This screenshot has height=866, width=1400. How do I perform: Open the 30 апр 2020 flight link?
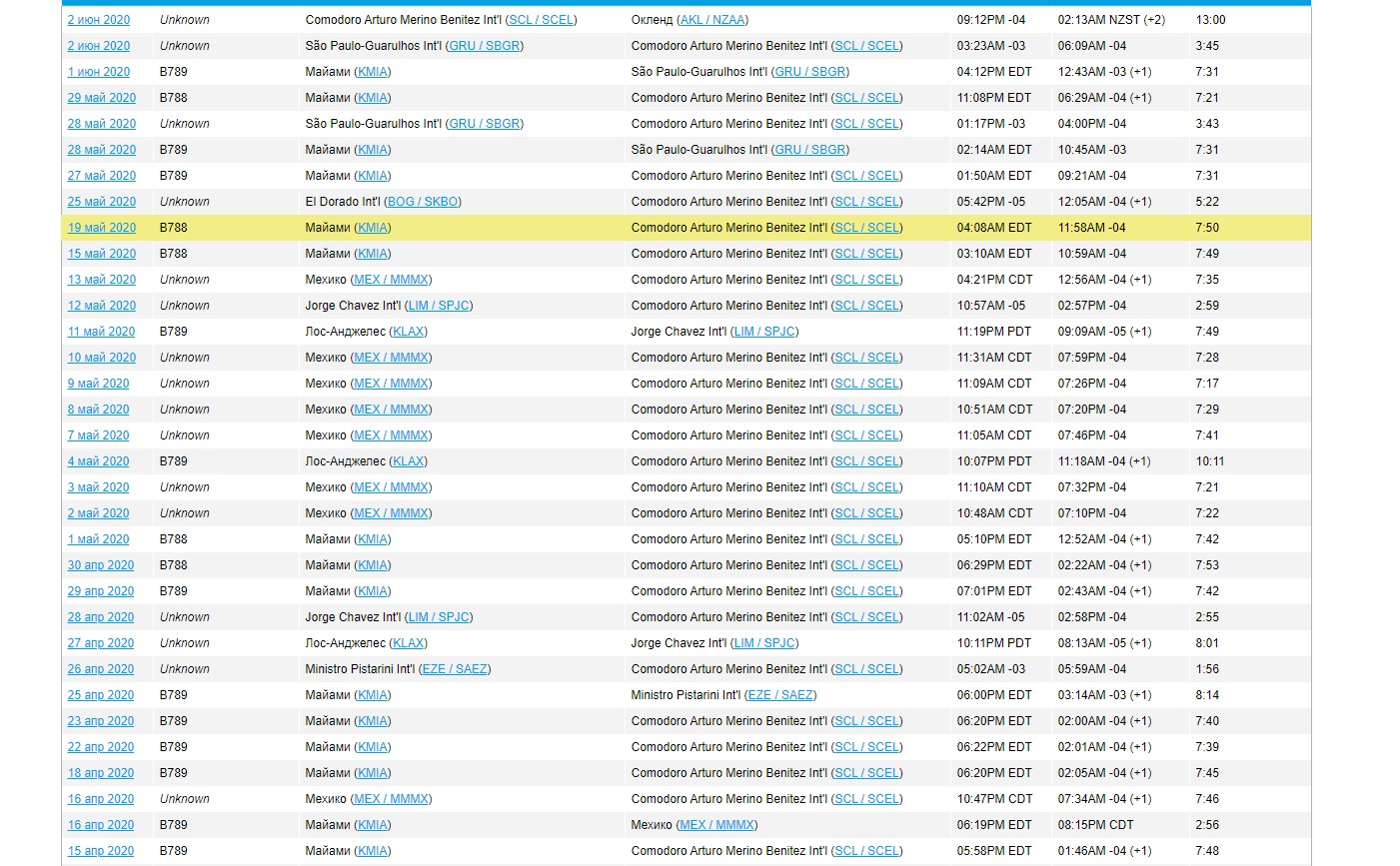point(101,565)
